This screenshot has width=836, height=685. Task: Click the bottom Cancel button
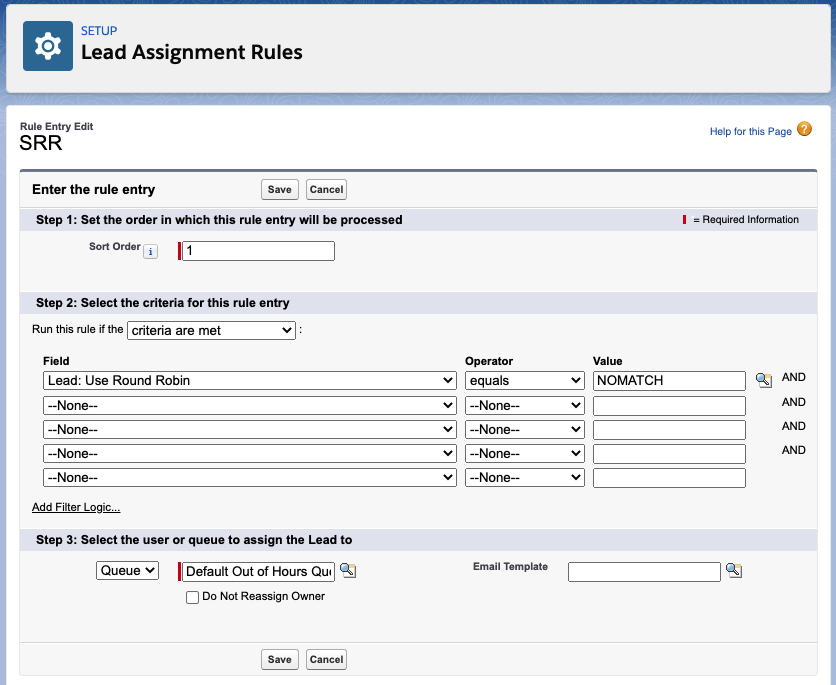(x=326, y=659)
